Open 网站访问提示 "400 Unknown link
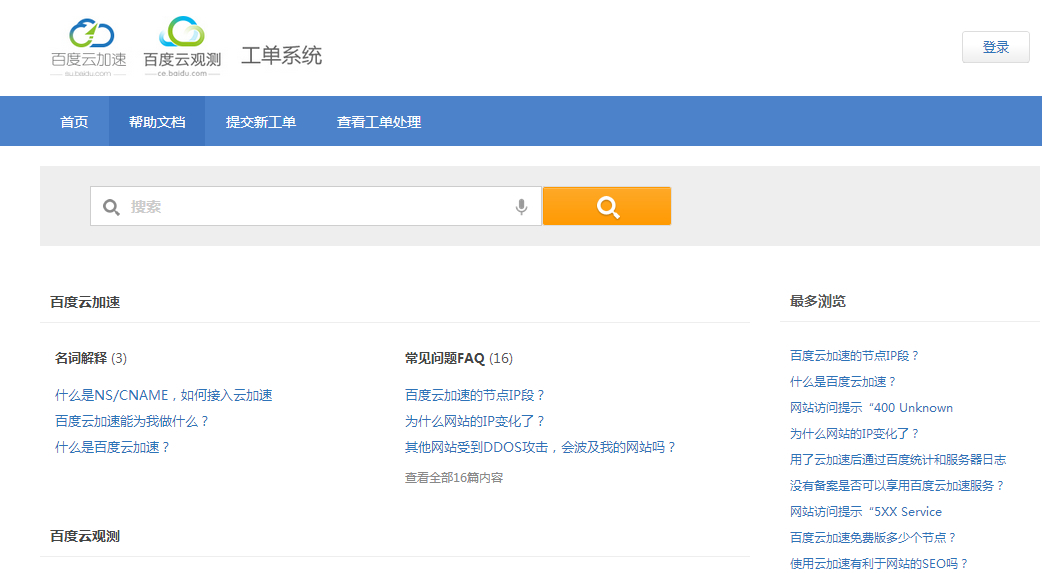This screenshot has width=1042, height=573. [871, 407]
